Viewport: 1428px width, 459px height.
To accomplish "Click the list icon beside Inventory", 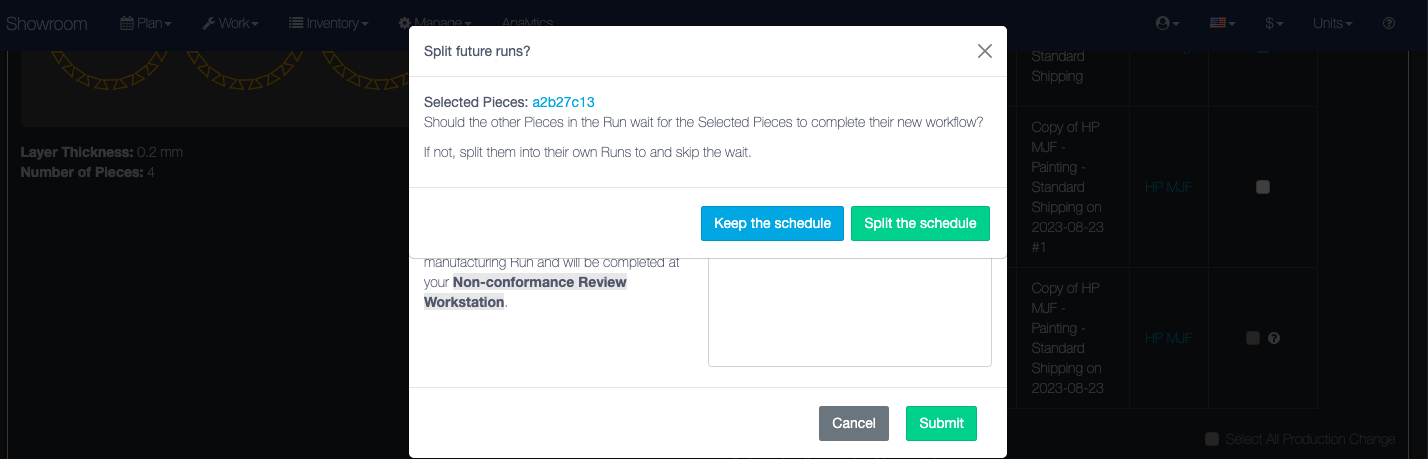I will [x=297, y=23].
